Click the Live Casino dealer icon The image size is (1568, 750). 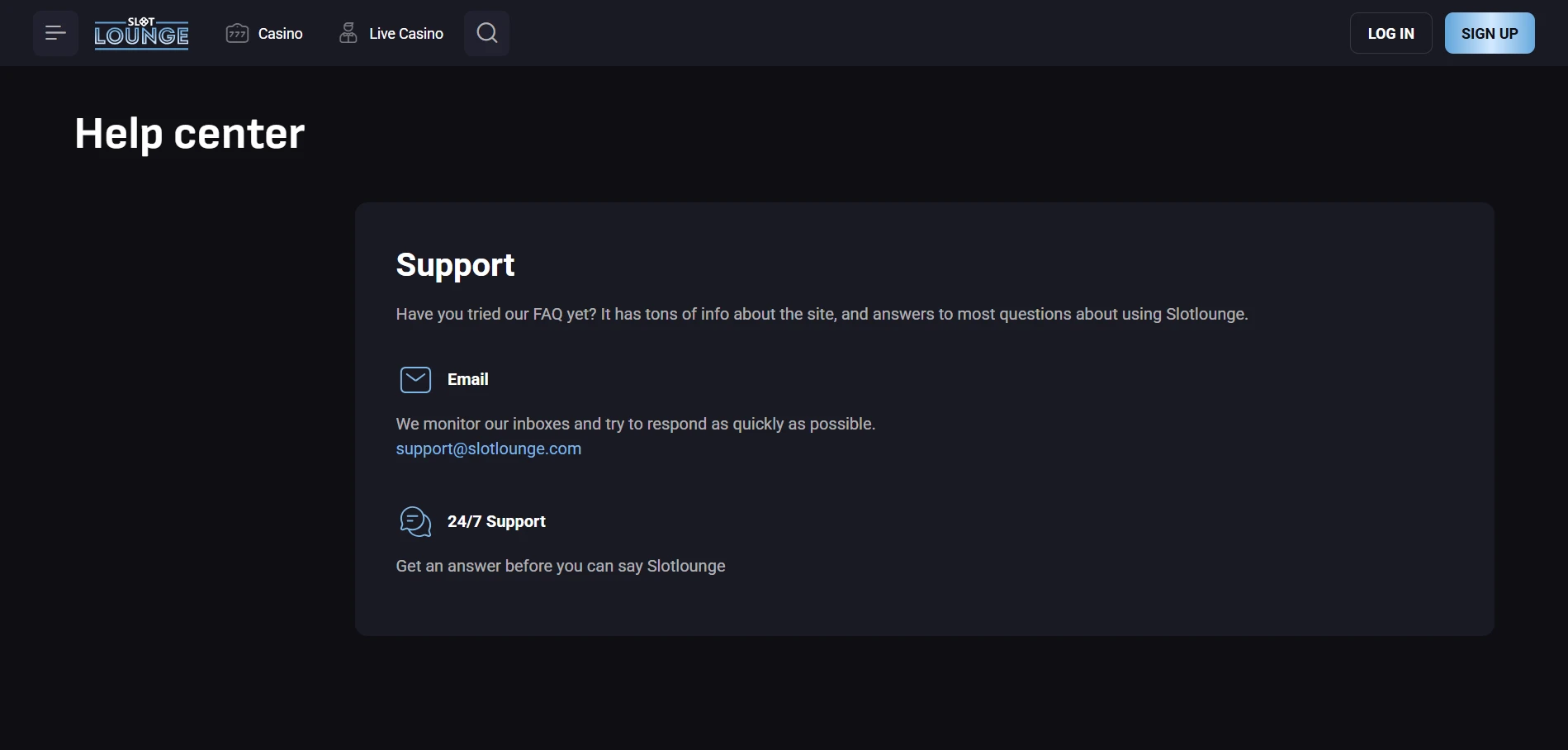point(348,33)
